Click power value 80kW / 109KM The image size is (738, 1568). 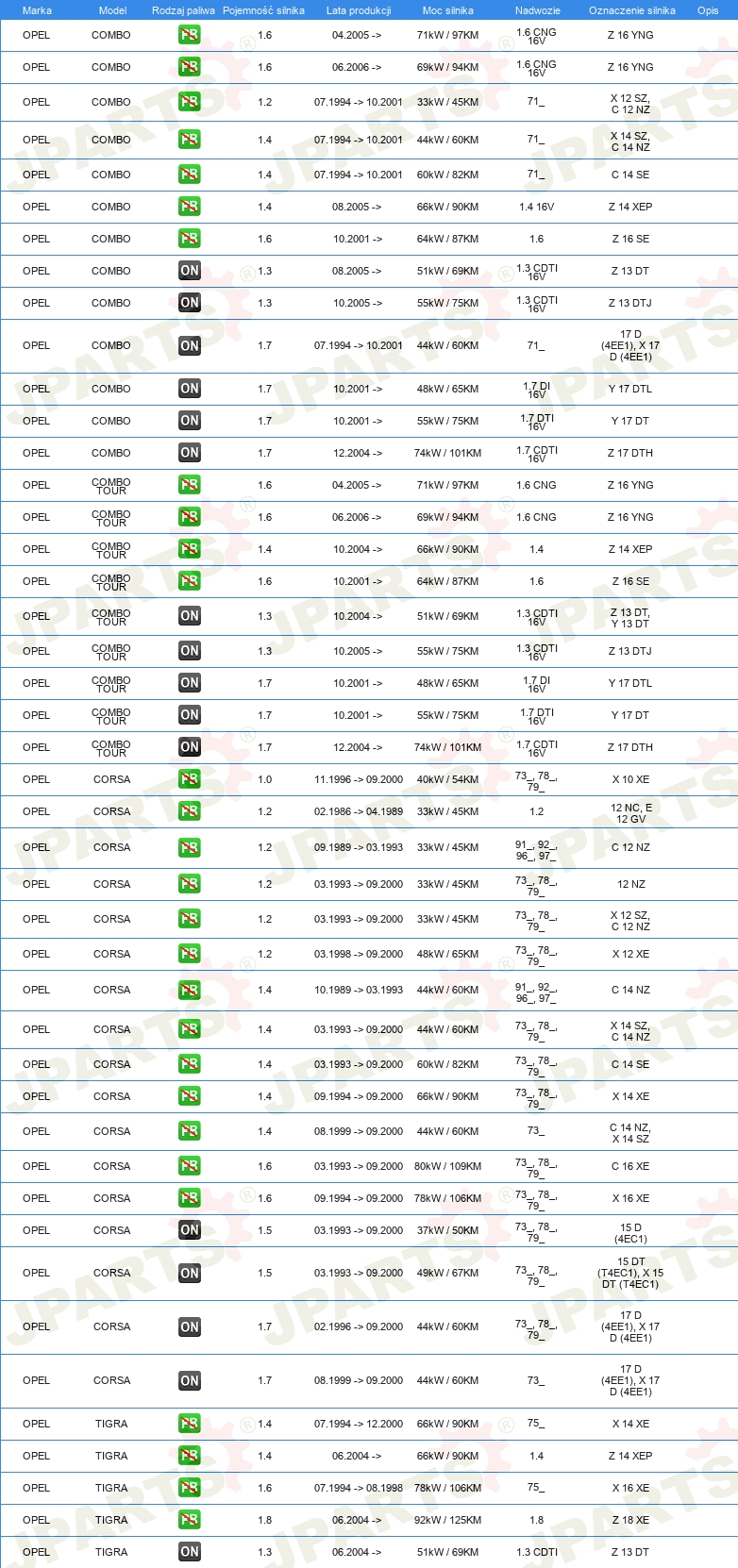[x=448, y=1166]
